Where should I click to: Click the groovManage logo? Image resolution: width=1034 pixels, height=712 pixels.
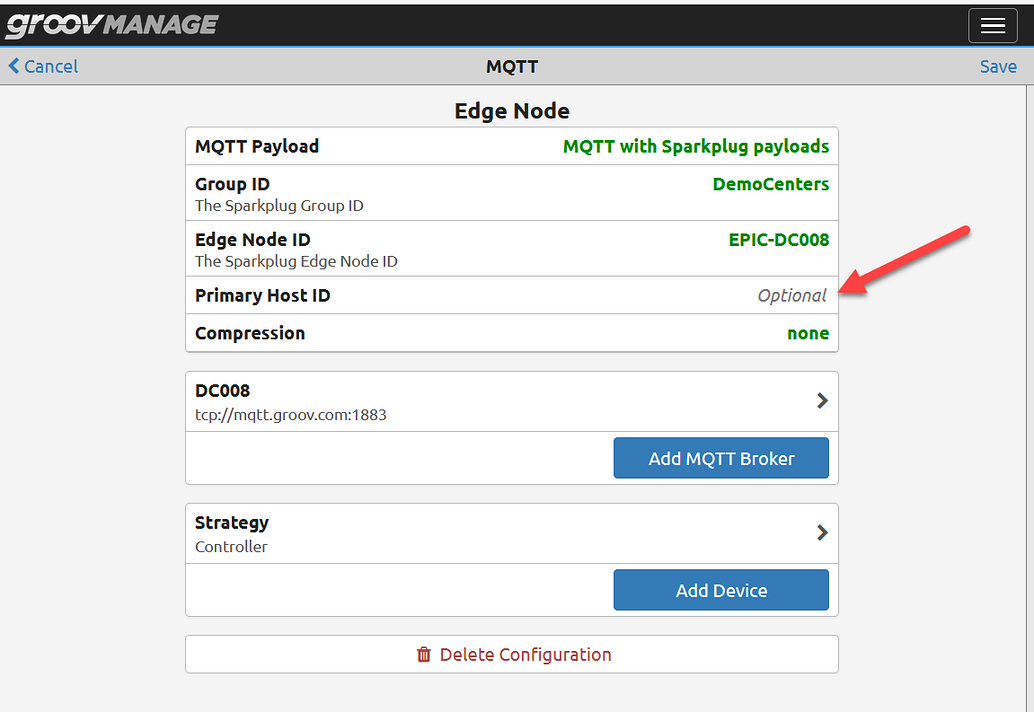[110, 25]
